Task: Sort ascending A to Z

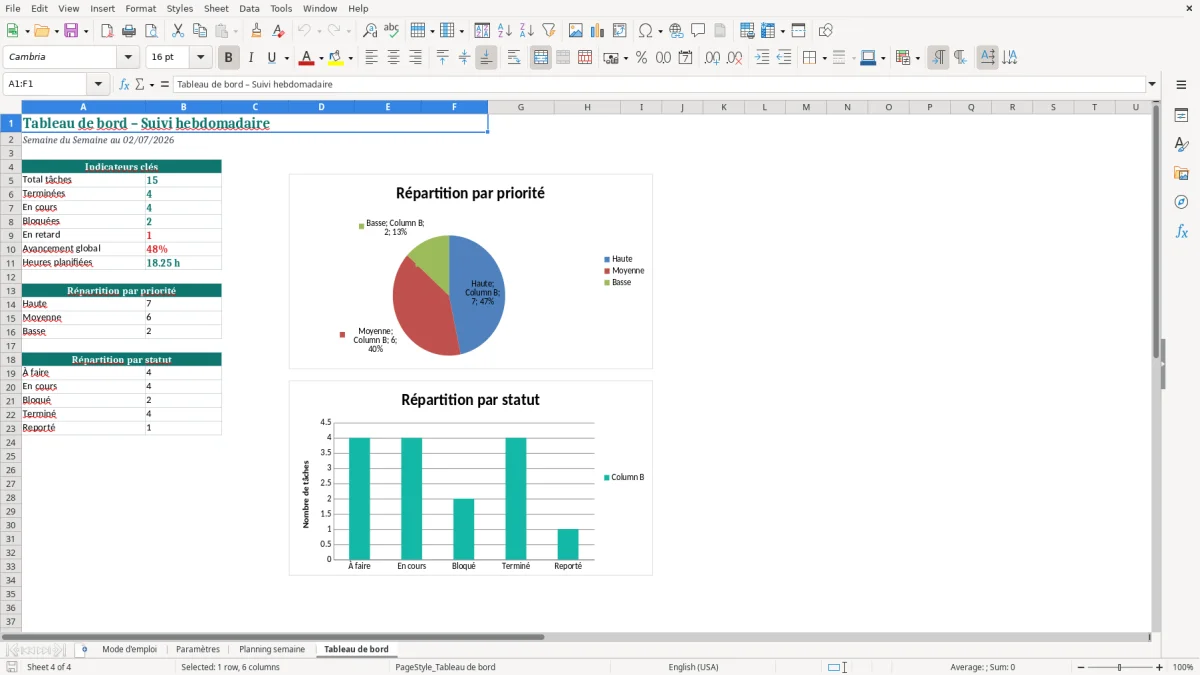Action: pos(505,31)
